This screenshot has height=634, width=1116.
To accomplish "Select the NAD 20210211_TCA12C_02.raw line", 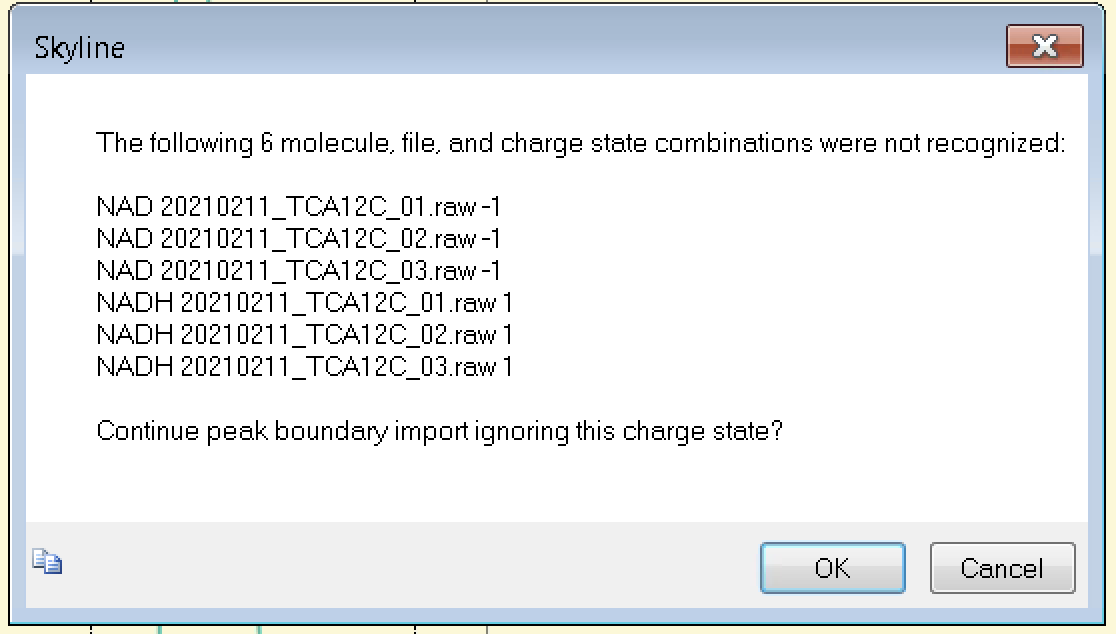I will click(x=298, y=239).
